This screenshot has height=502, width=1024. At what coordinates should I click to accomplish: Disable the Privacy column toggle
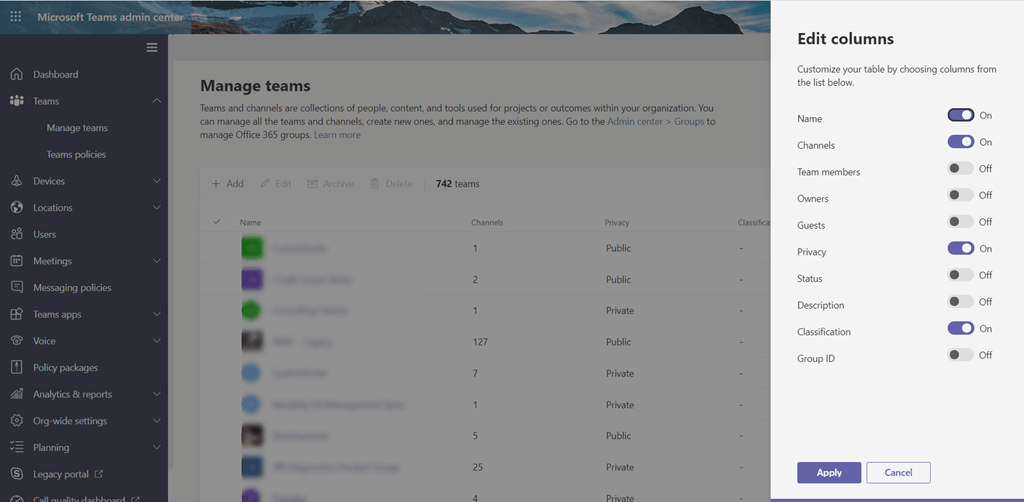point(960,249)
